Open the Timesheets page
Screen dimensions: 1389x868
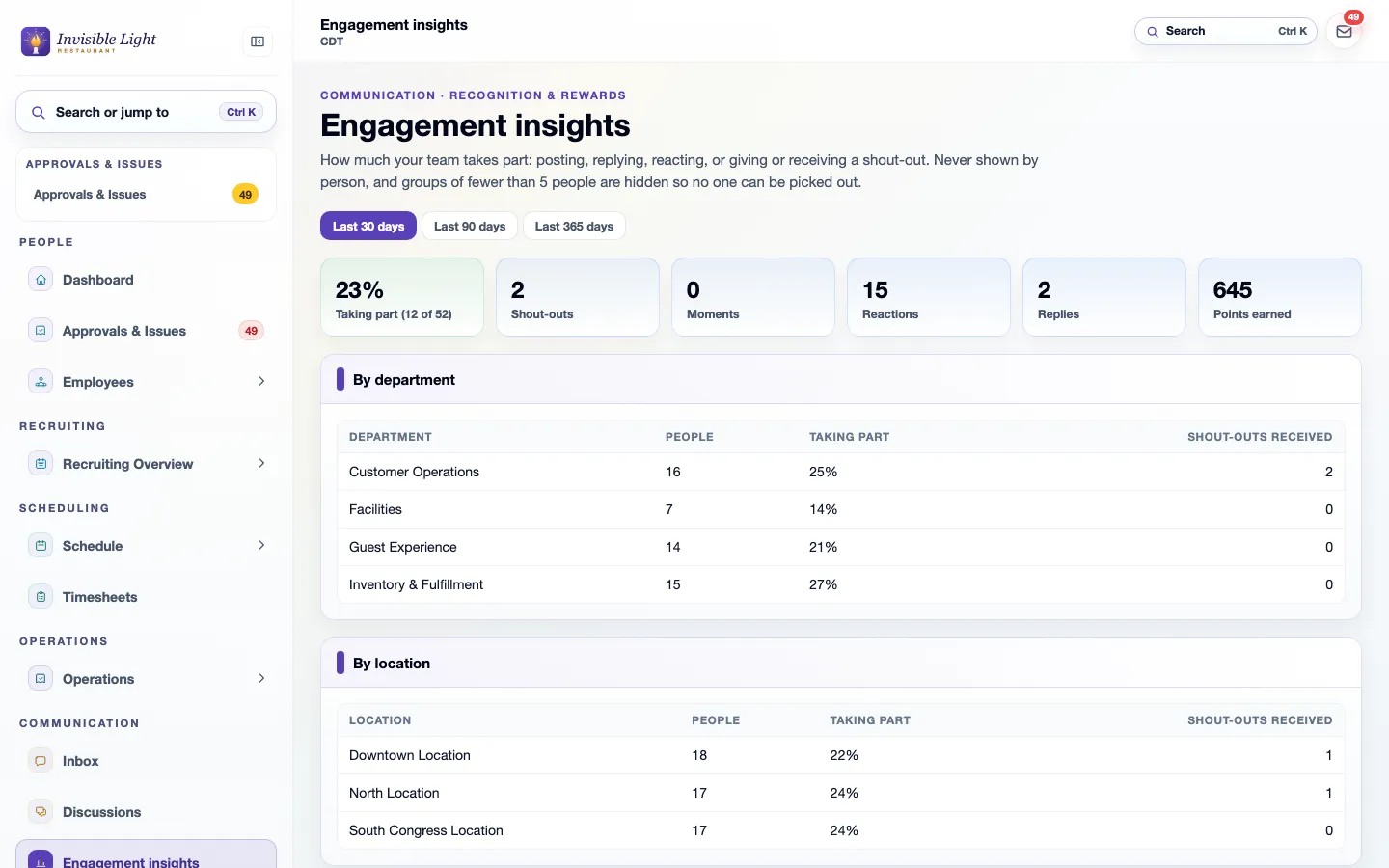[x=146, y=597]
